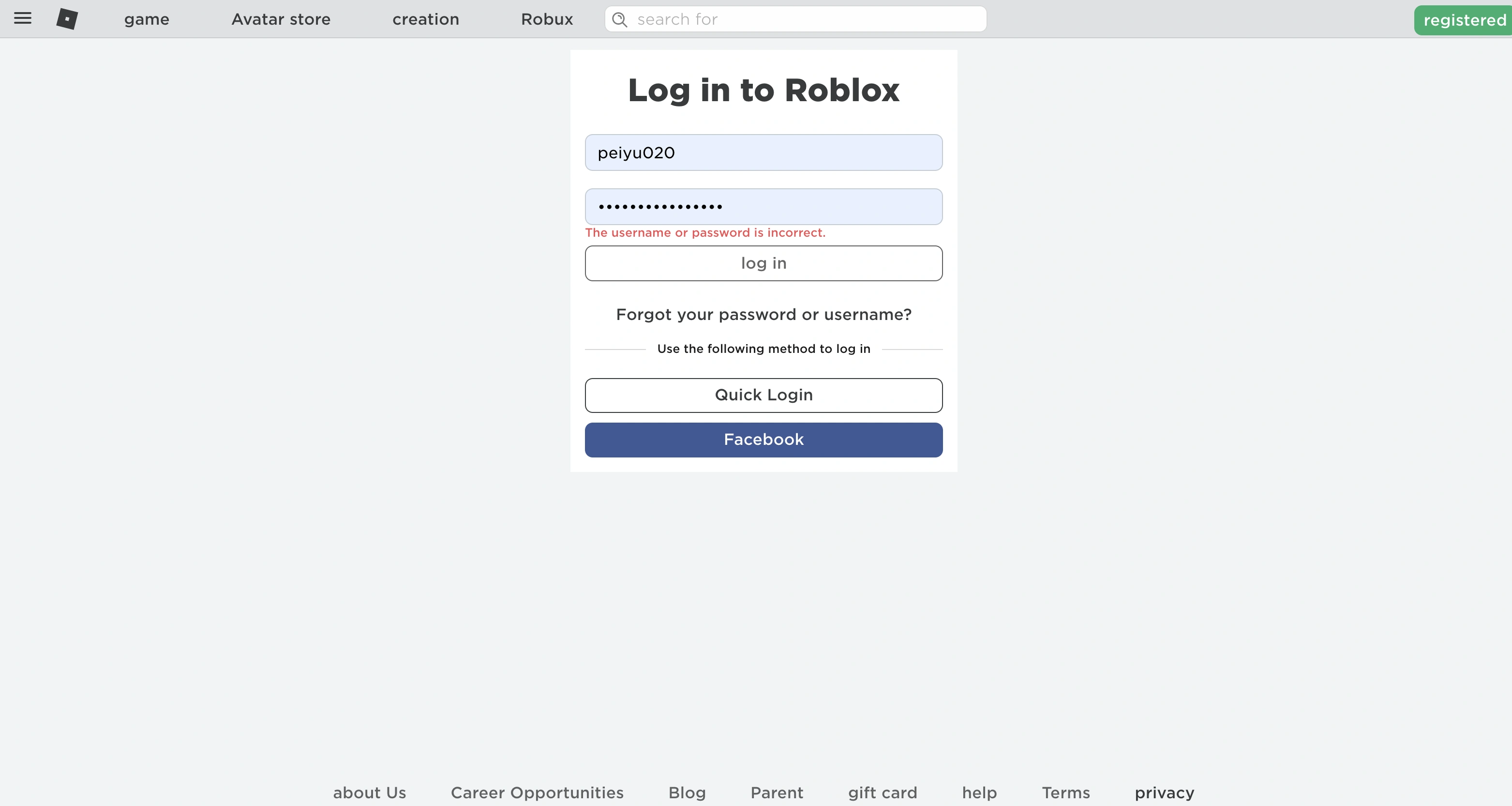Open the Blog footer link
1512x806 pixels.
tap(687, 792)
